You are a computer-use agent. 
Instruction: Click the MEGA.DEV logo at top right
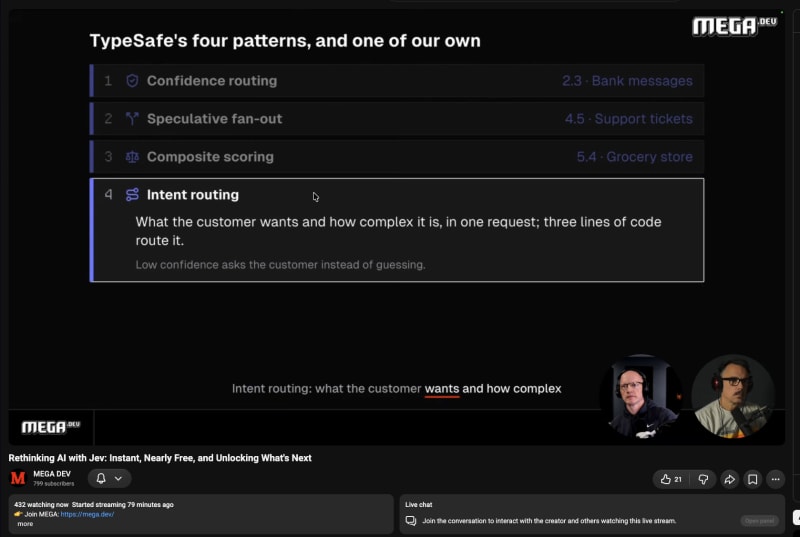point(734,26)
